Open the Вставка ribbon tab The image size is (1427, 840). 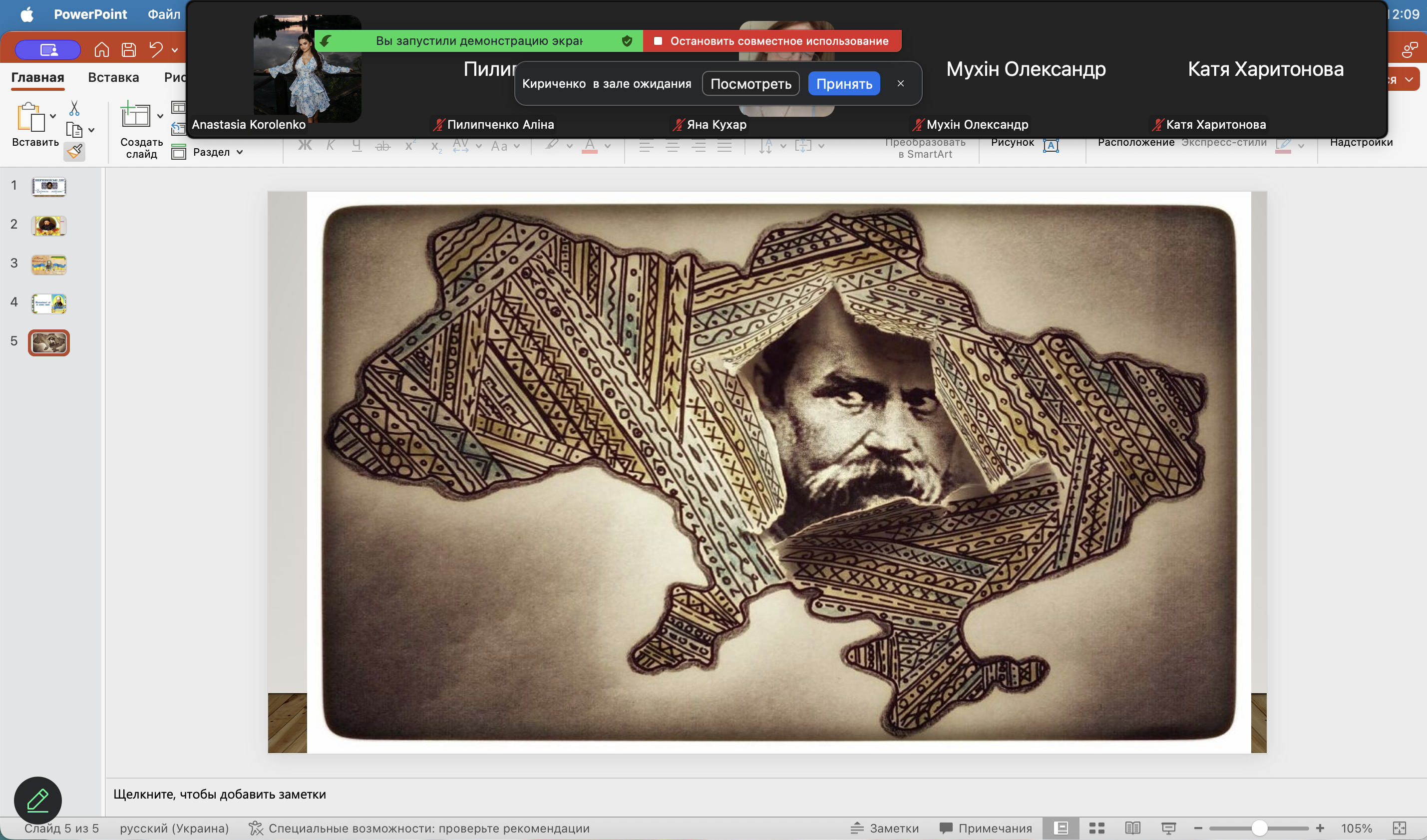(x=113, y=77)
